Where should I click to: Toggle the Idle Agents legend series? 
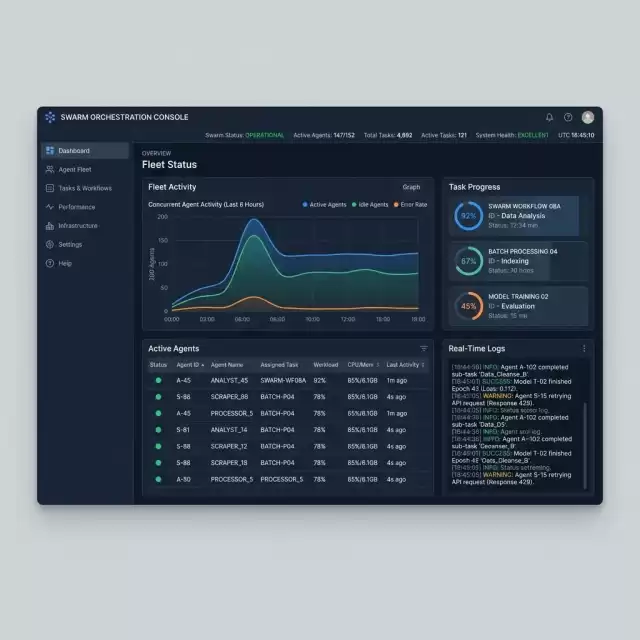(370, 205)
